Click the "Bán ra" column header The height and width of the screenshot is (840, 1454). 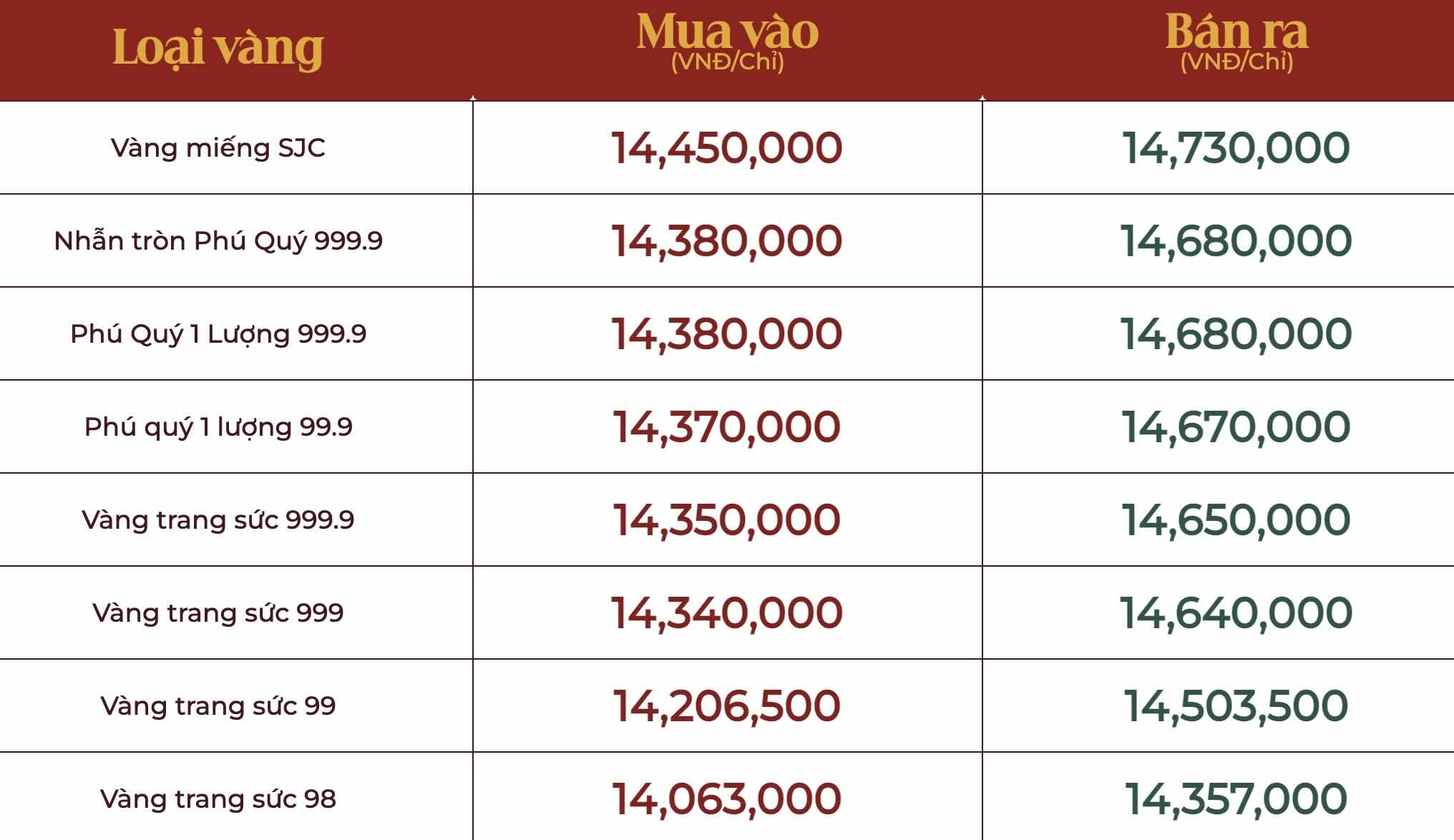[1236, 34]
